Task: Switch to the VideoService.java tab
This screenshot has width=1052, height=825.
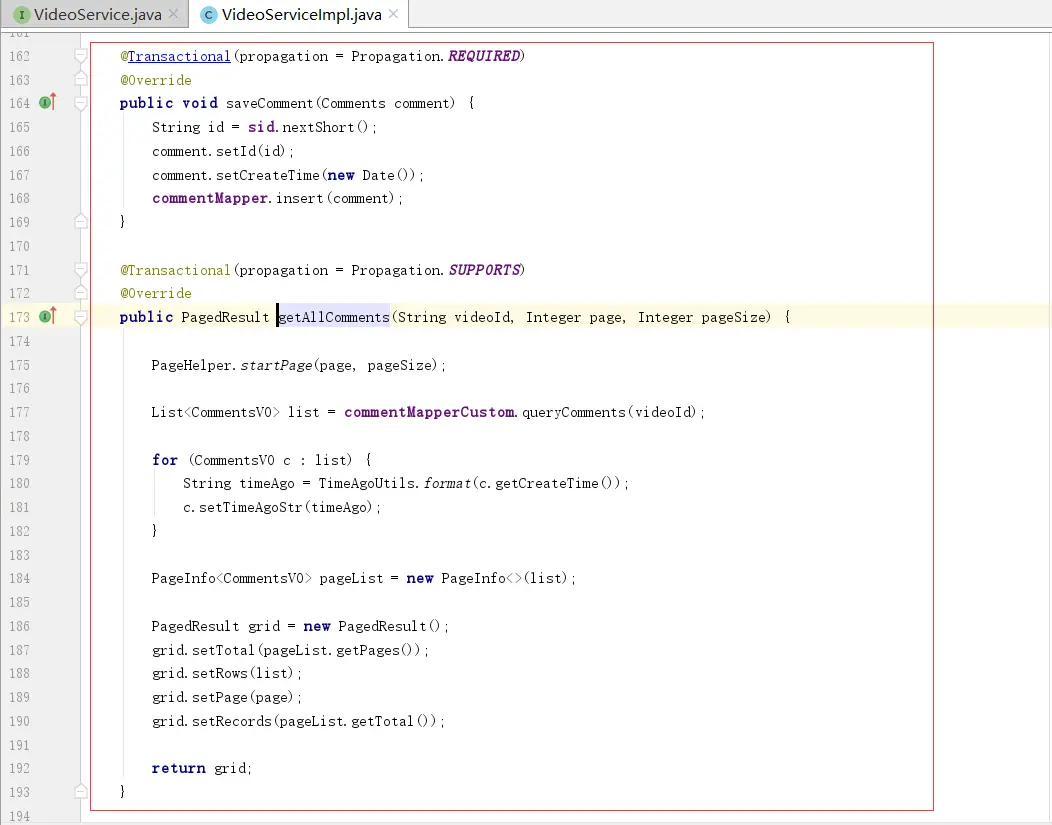Action: (97, 14)
